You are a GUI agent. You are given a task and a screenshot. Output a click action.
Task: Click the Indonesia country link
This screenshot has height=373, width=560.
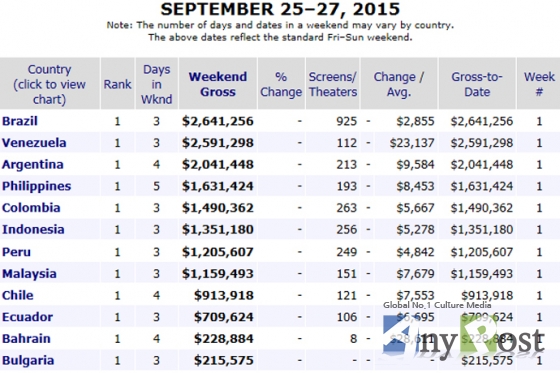coord(33,230)
